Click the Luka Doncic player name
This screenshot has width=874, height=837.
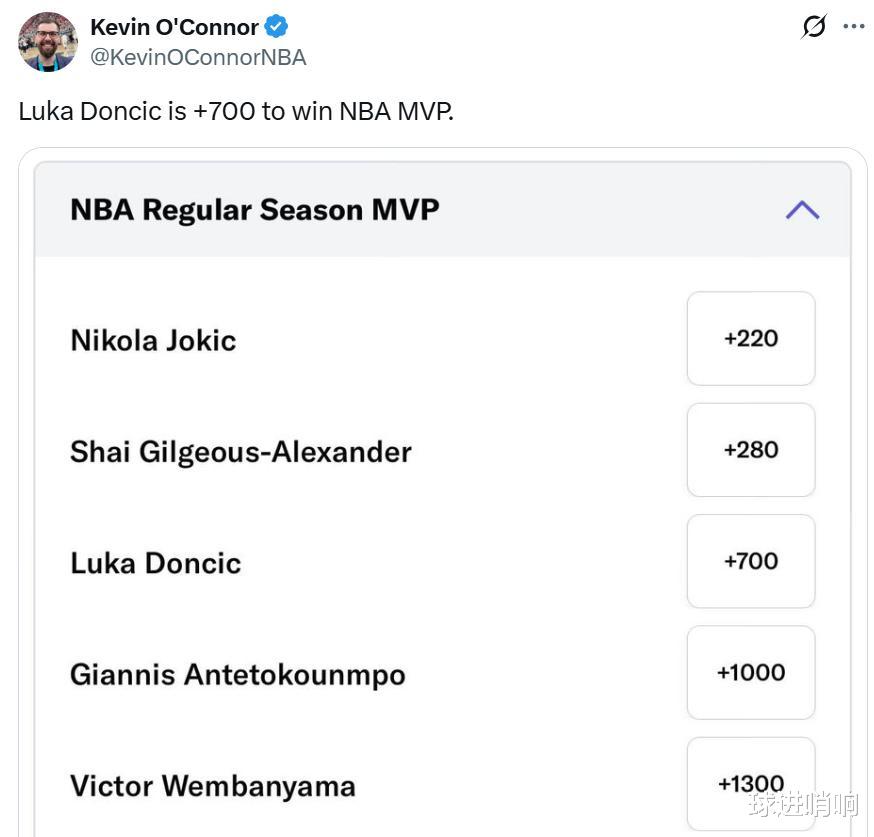point(156,563)
